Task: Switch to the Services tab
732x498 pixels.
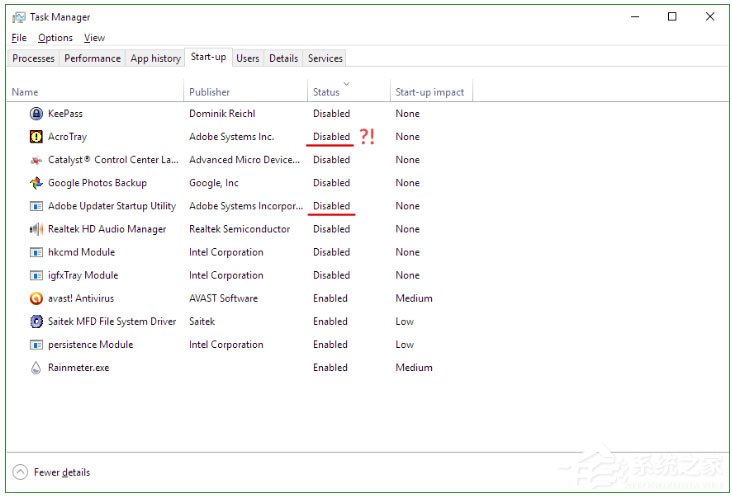Action: 325,58
